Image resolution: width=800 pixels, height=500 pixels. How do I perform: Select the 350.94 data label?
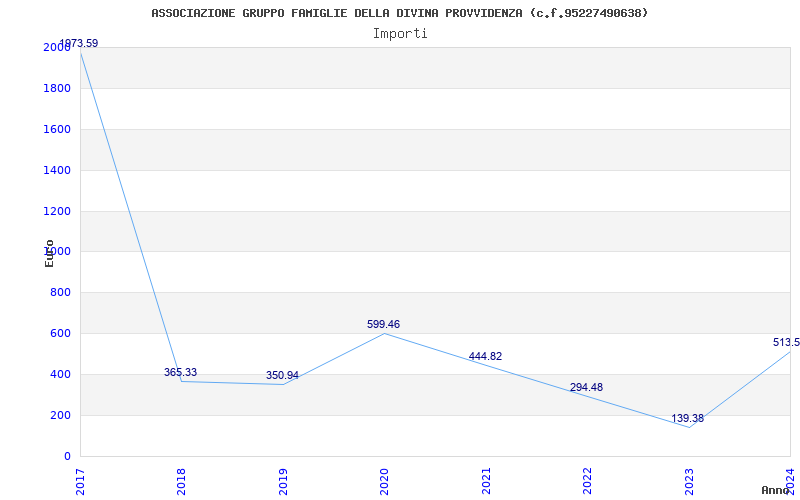[282, 376]
